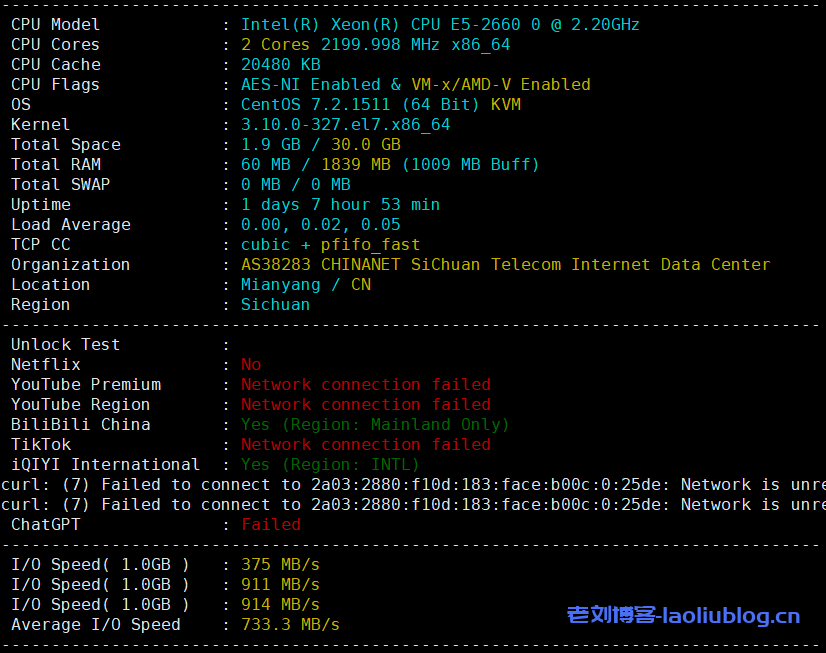Select the 'Load Average' label
Viewport: 826px width, 653px height.
[x=71, y=225]
